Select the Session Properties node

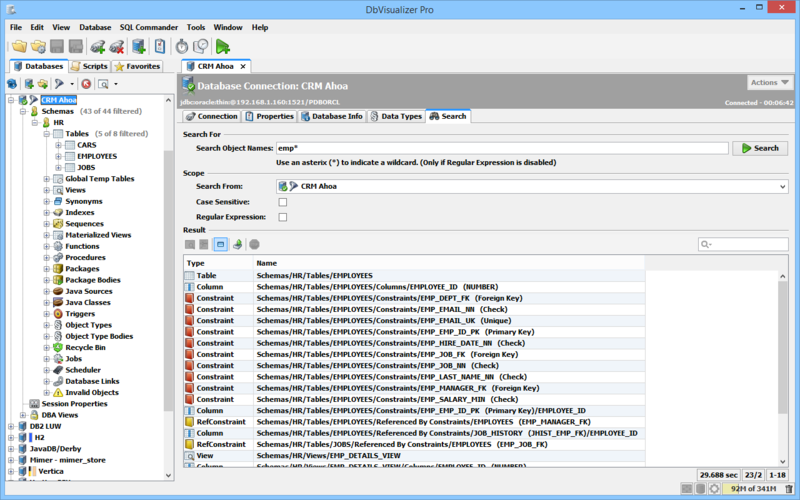tap(74, 404)
